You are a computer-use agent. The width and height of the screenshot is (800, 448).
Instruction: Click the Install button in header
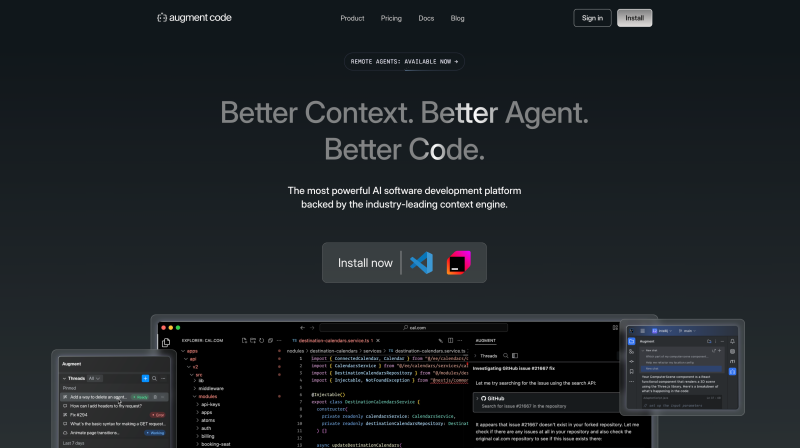(634, 18)
